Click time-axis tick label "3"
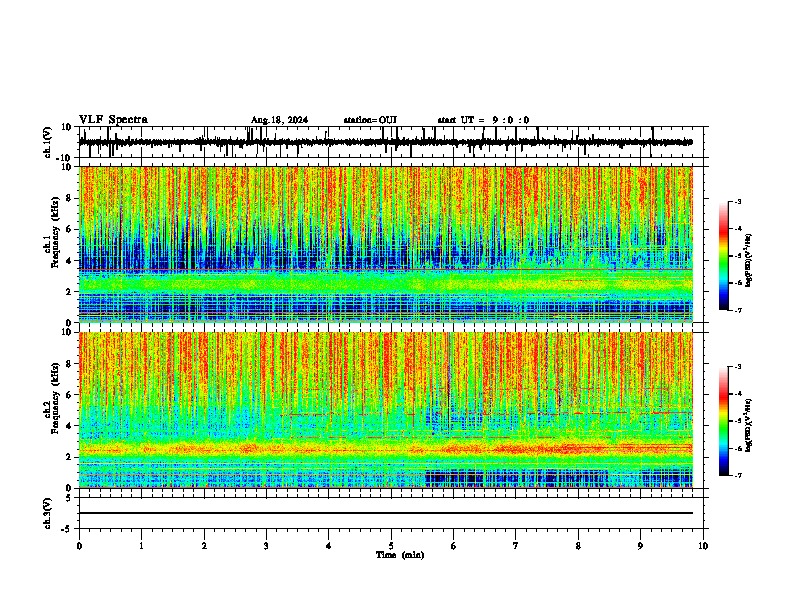 [266, 546]
